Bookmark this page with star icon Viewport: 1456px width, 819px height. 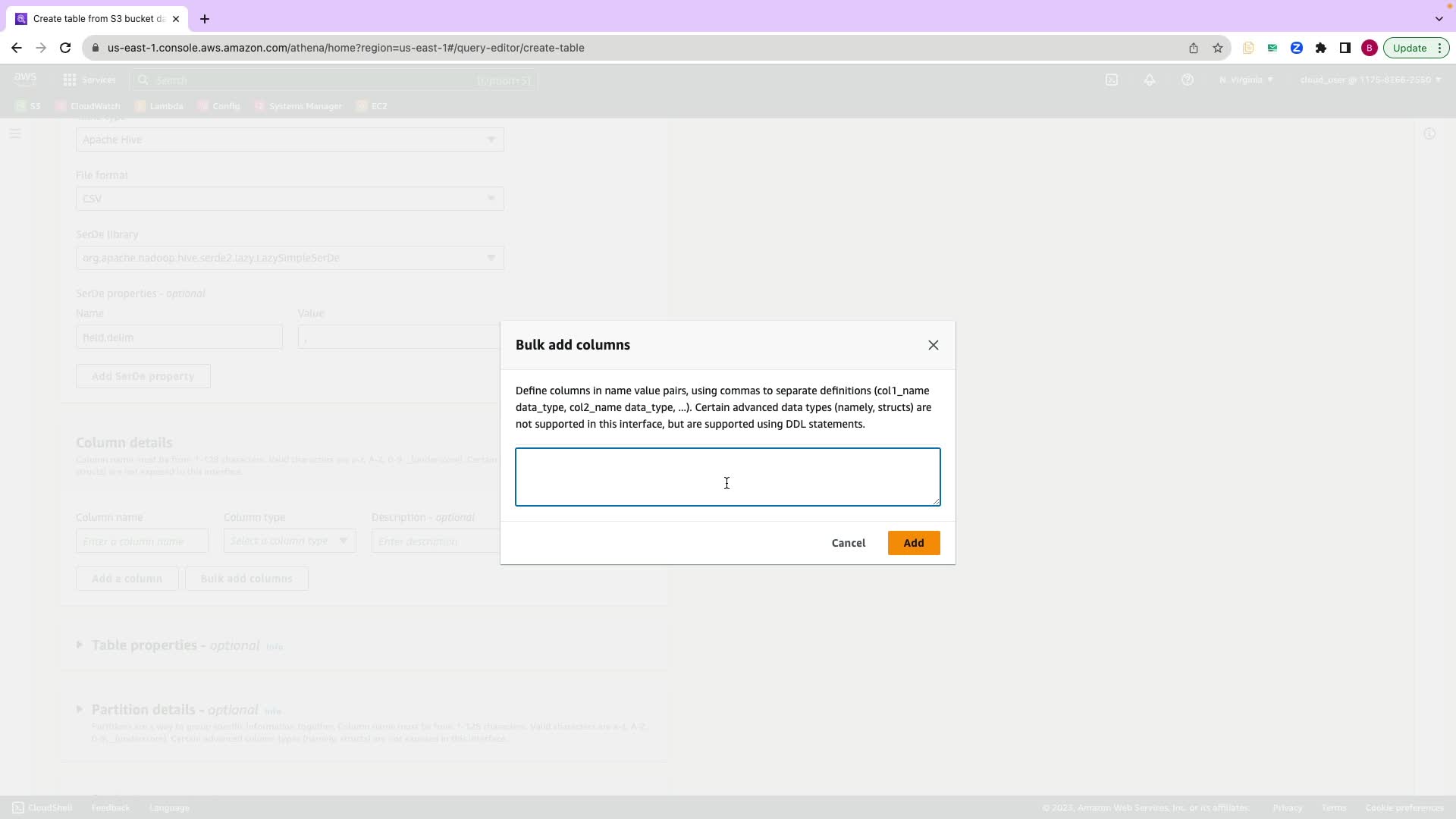[1217, 48]
